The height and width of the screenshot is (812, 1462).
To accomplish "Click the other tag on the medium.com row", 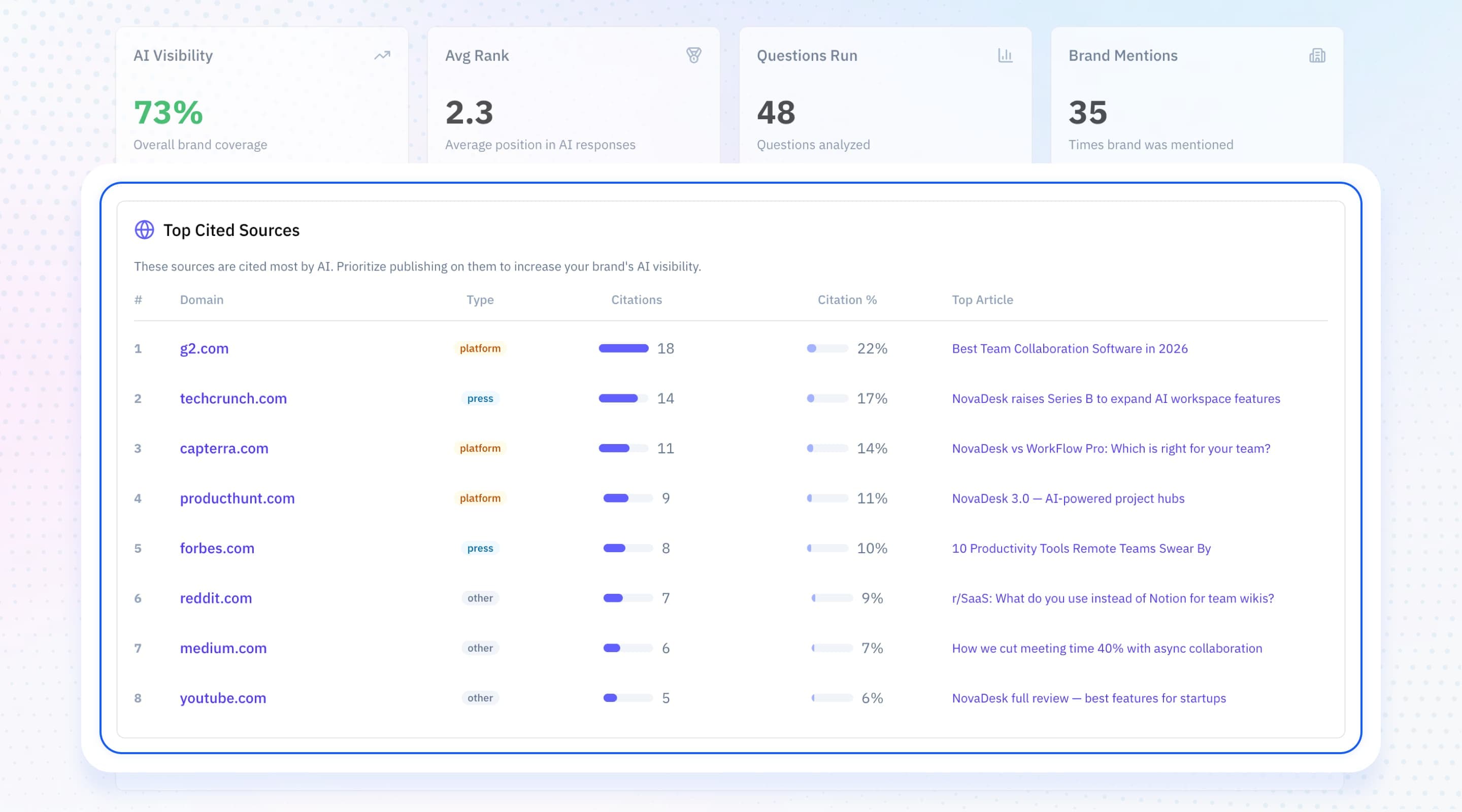I will pos(480,648).
